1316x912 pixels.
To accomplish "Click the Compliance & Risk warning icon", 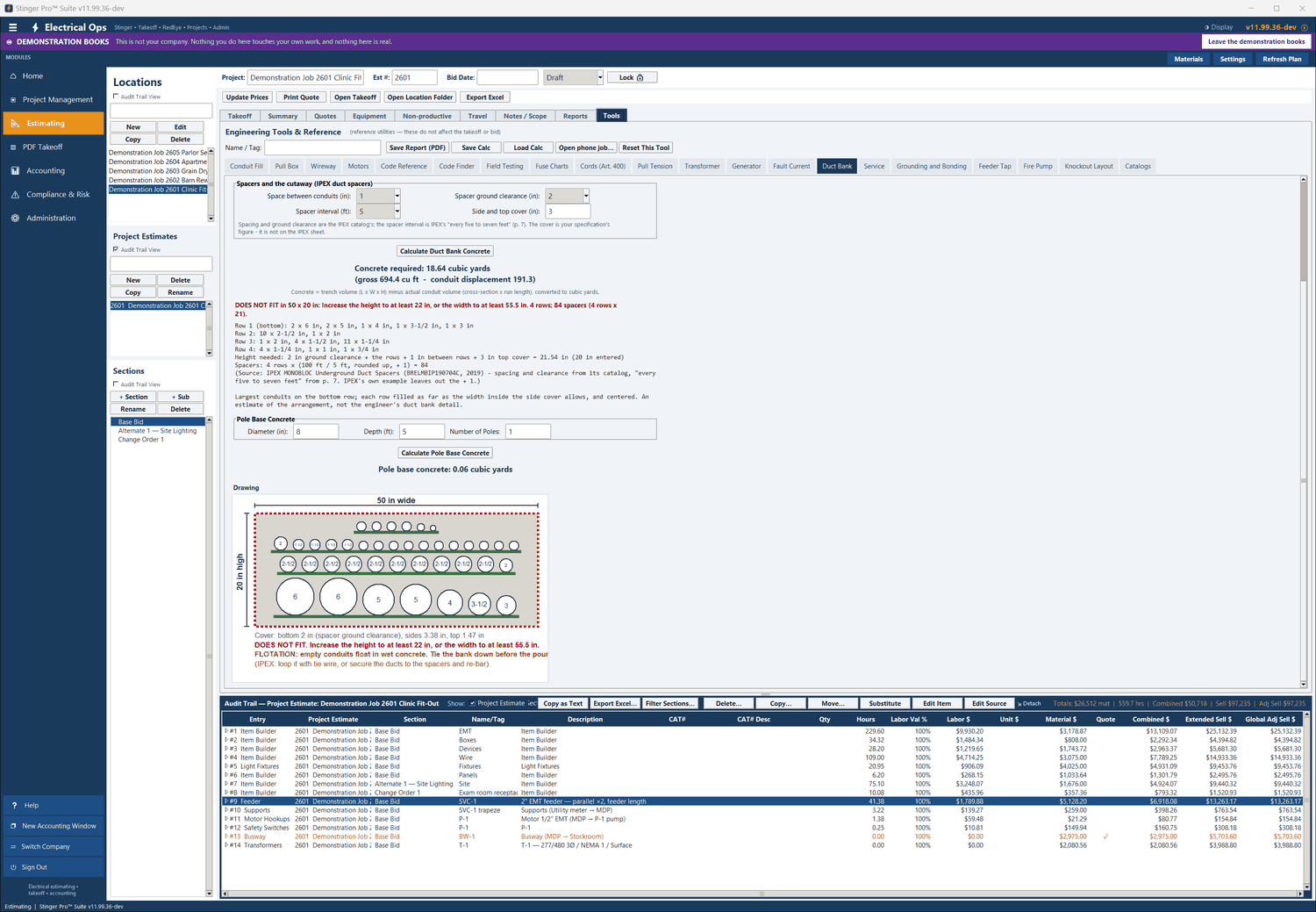I will [15, 195].
